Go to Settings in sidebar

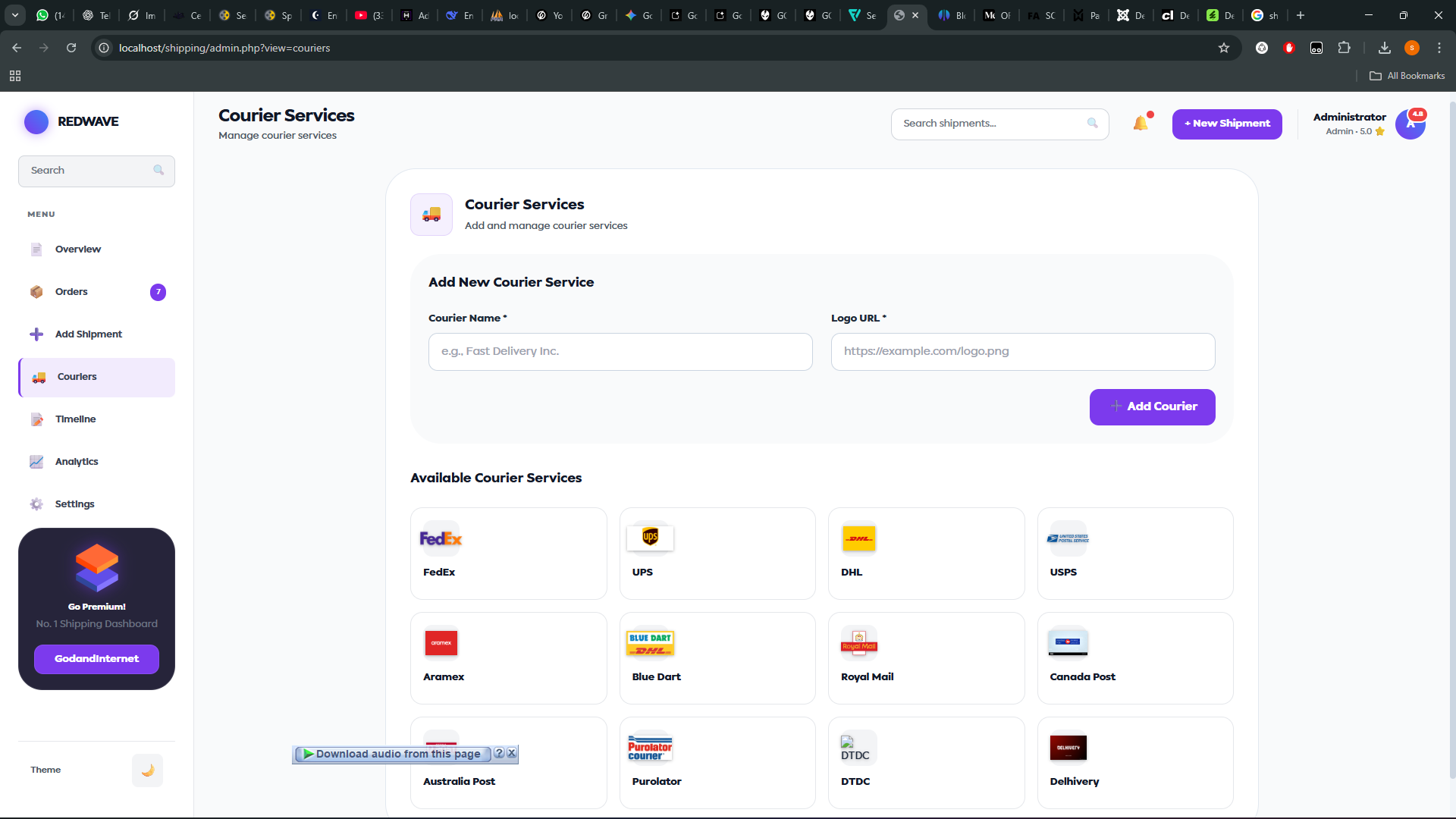pos(74,504)
